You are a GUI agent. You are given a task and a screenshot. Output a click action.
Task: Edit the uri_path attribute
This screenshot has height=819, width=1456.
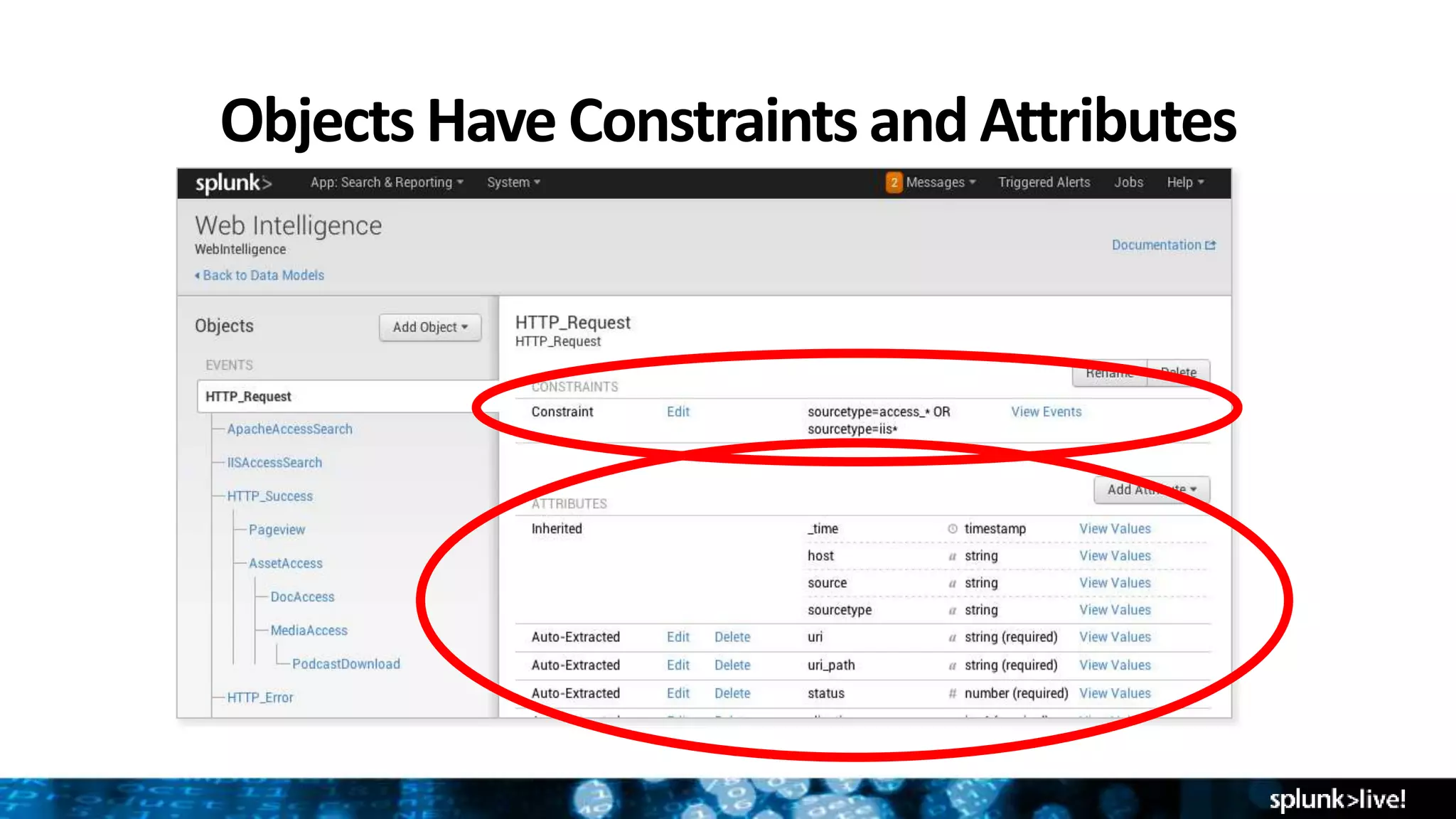[678, 665]
